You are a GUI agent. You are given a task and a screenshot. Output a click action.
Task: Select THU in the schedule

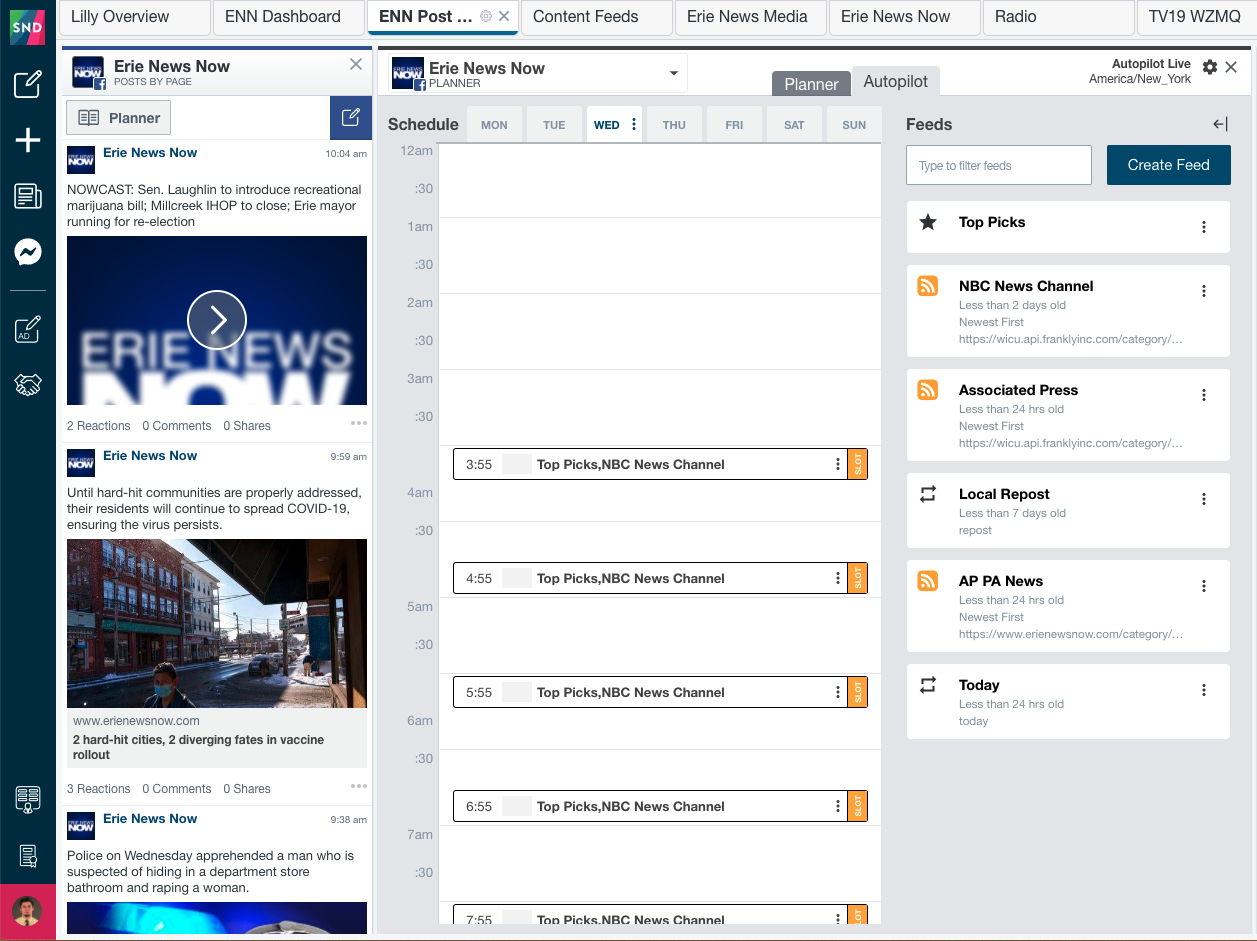click(x=674, y=125)
